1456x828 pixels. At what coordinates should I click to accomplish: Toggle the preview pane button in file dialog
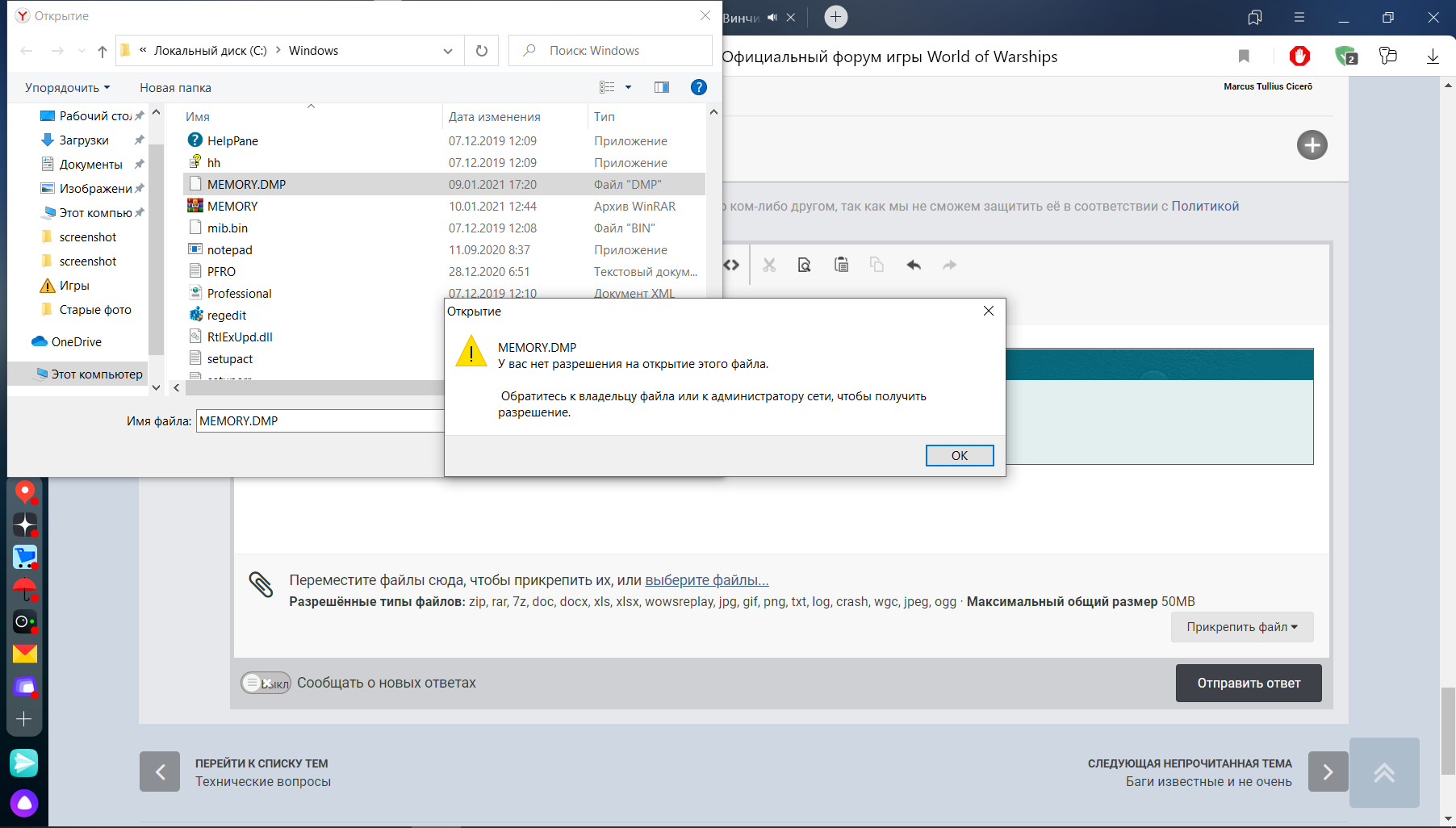[x=662, y=87]
